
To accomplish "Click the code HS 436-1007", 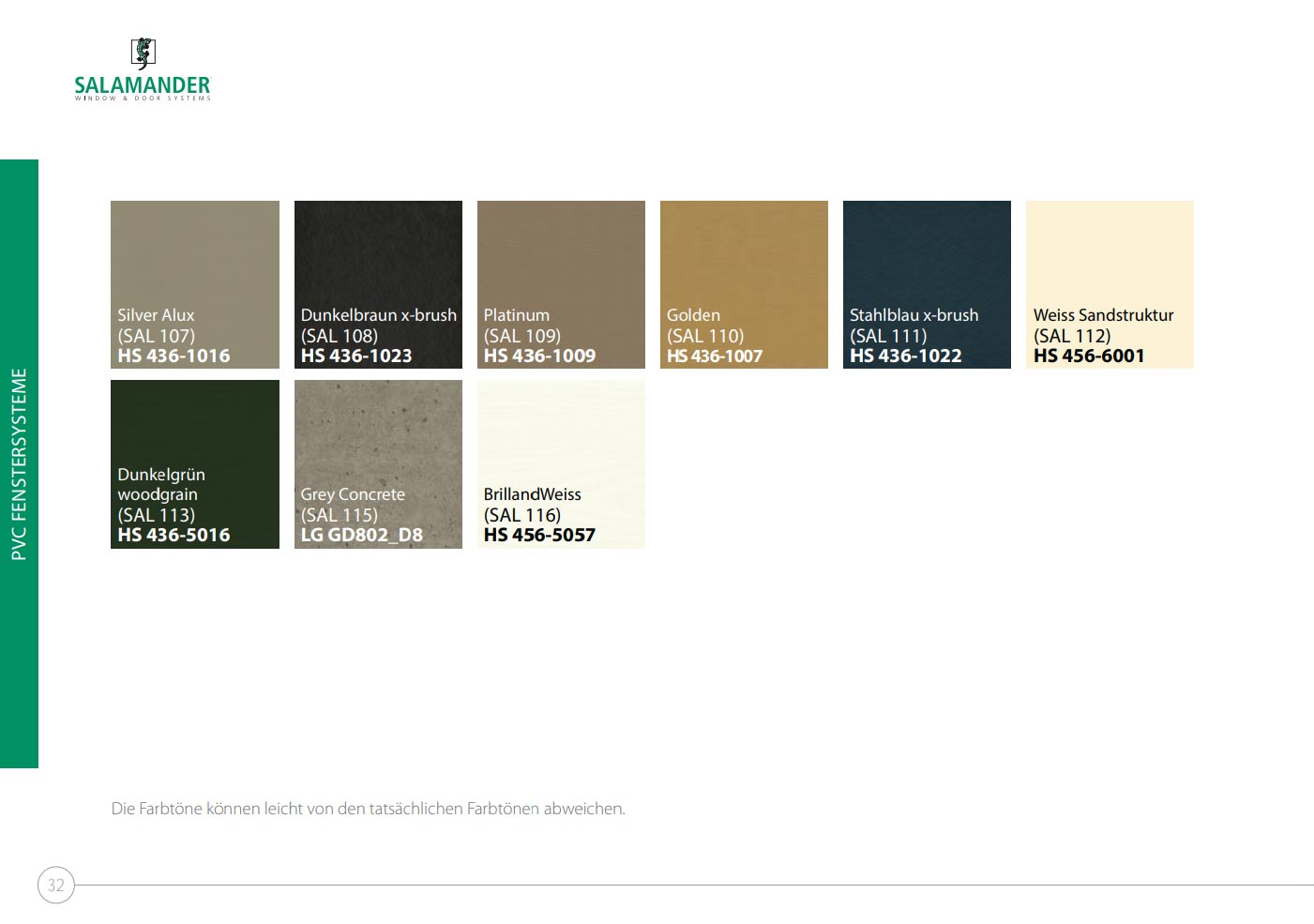I will [x=715, y=356].
